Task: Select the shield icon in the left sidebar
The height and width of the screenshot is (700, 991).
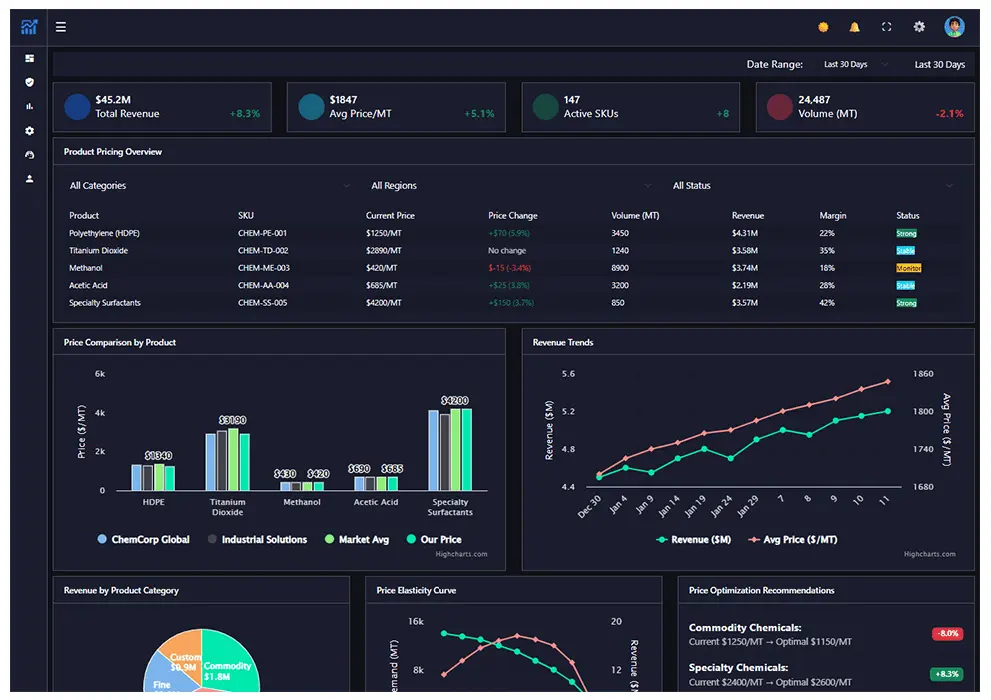Action: pos(28,82)
